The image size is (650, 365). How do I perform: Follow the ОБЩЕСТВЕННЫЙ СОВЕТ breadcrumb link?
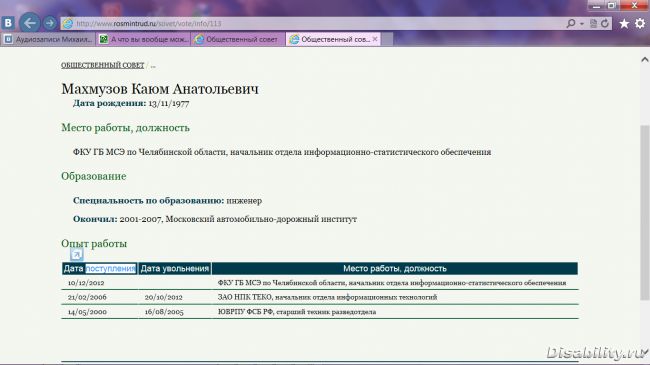pos(103,65)
